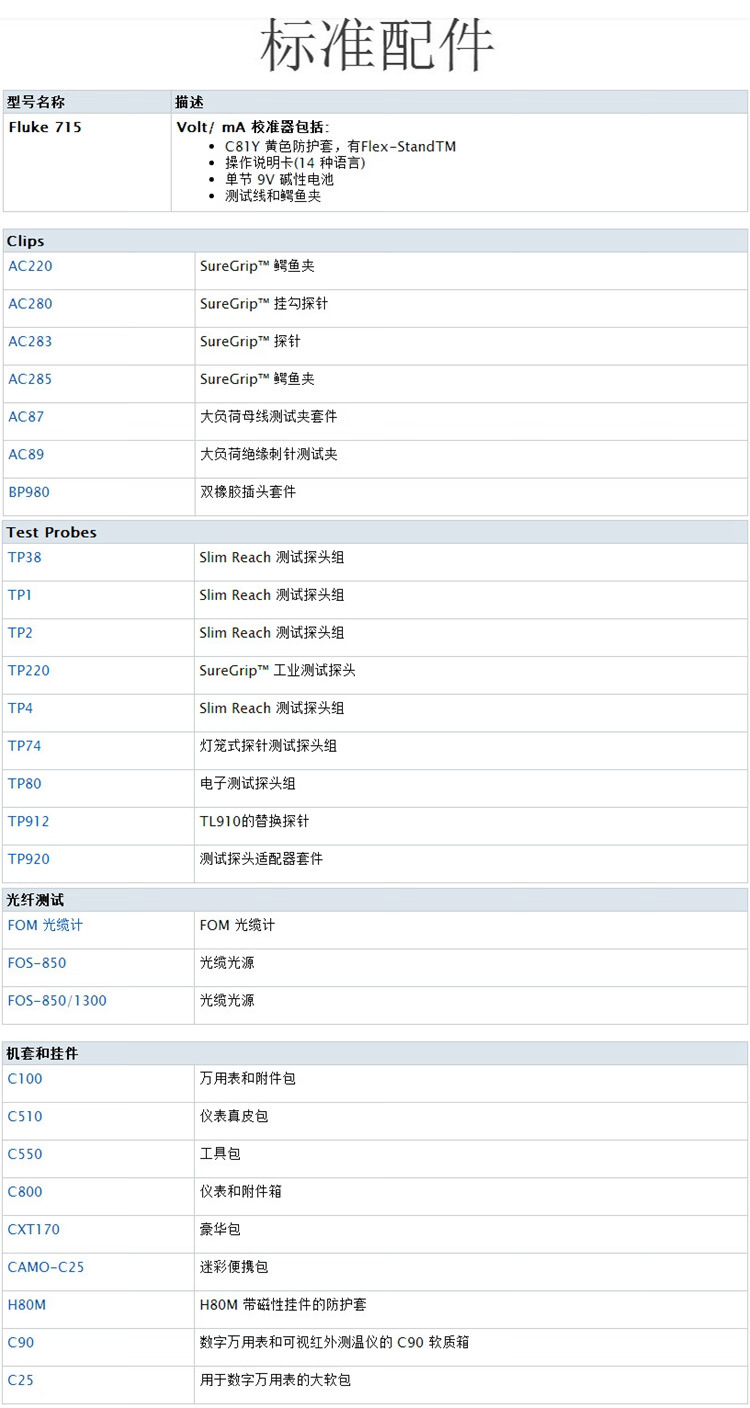Image resolution: width=750 pixels, height=1408 pixels.
Task: Open the C800 case link
Action: [25, 1192]
